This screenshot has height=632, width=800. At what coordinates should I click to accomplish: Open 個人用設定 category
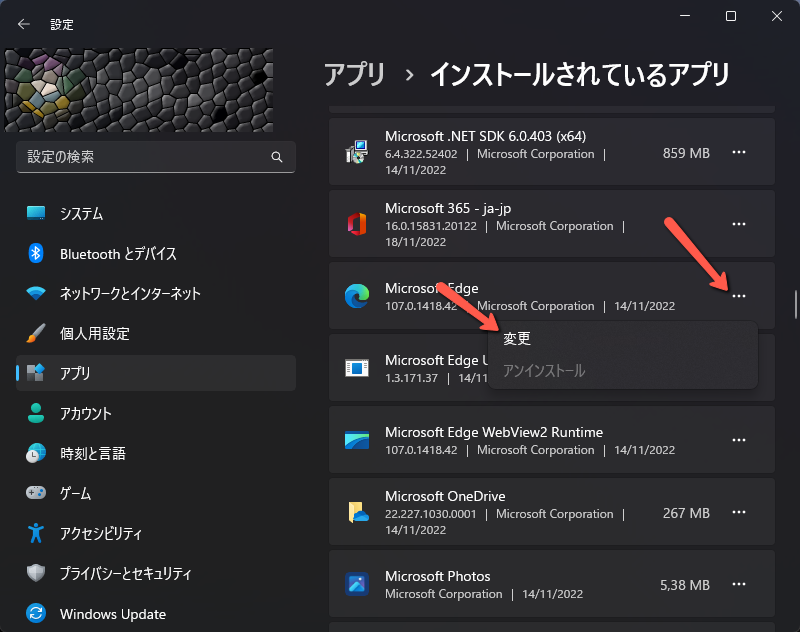click(x=156, y=334)
